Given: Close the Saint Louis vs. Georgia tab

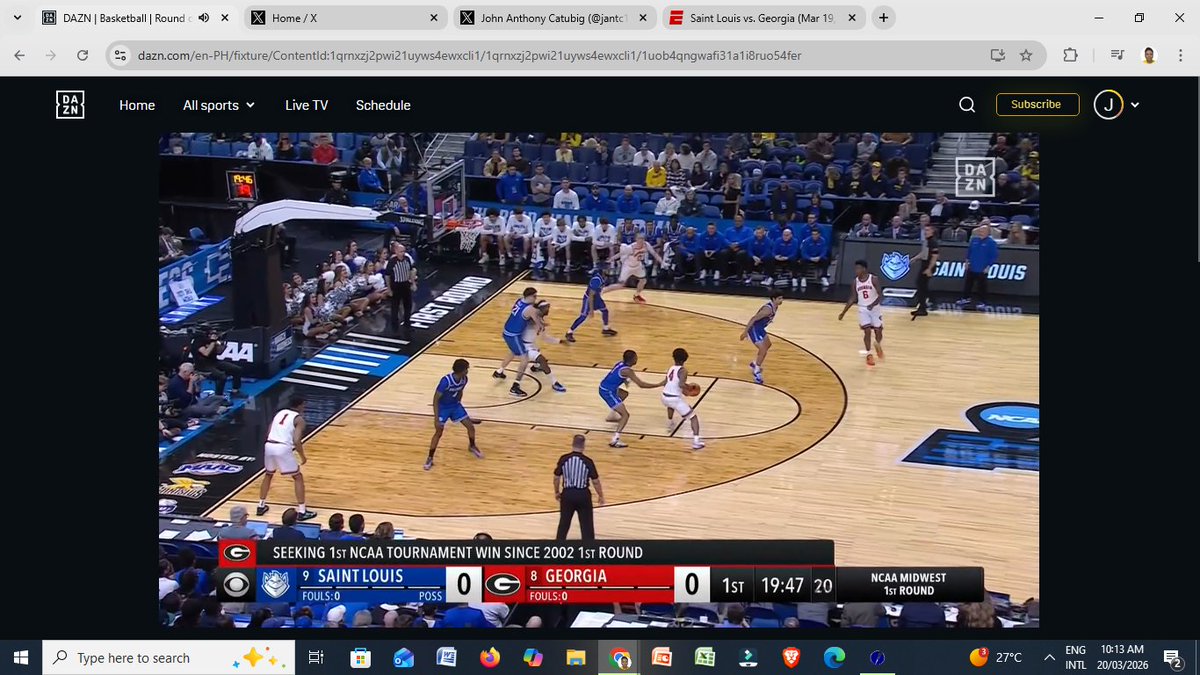Looking at the screenshot, I should 850,18.
